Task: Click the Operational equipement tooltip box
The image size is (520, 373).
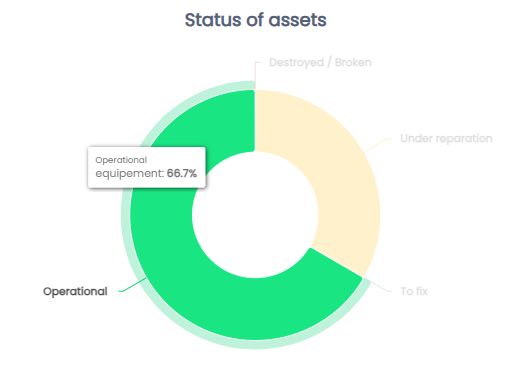Action: [147, 167]
